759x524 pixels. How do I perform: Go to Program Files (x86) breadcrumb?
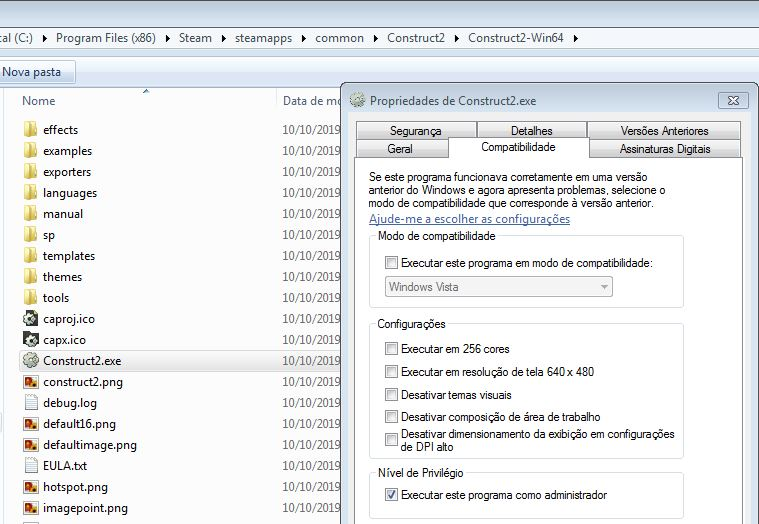coord(106,38)
